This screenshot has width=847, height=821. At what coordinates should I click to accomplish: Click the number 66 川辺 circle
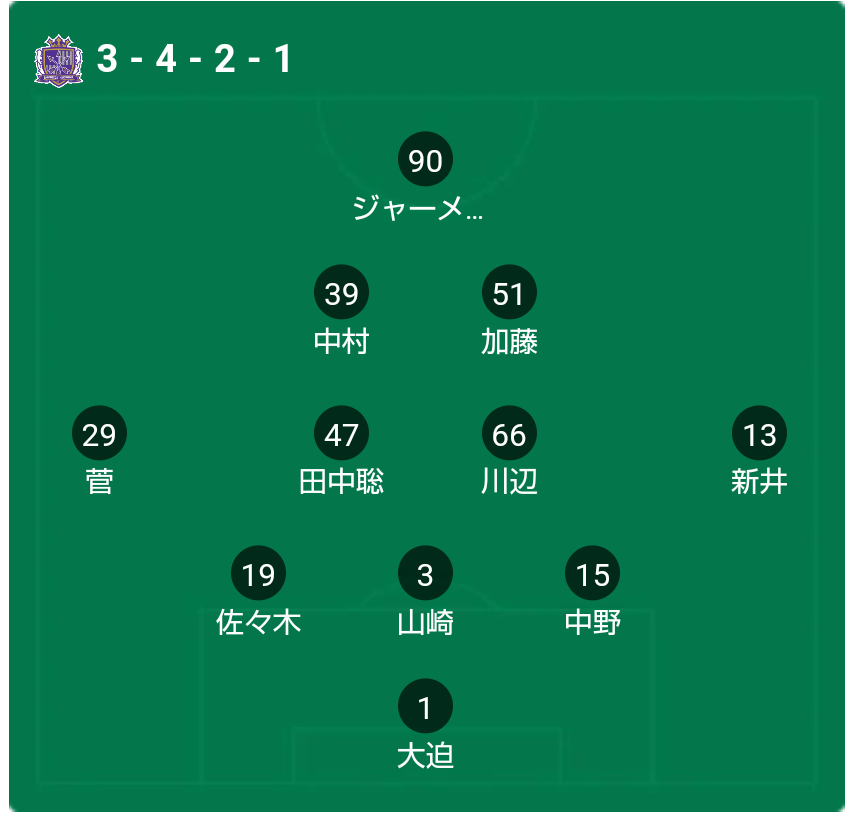[509, 433]
